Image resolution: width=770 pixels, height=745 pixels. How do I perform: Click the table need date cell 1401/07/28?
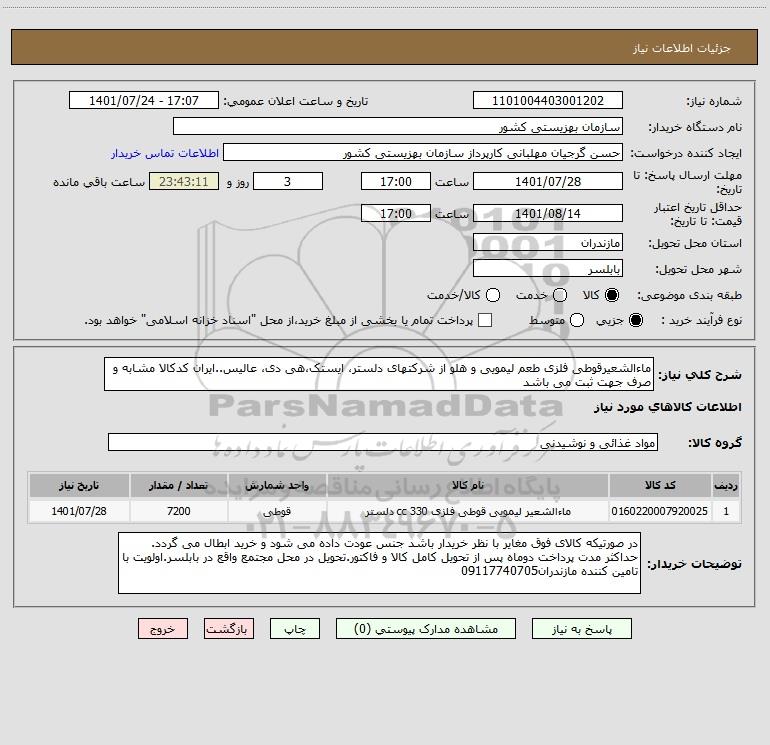point(79,511)
